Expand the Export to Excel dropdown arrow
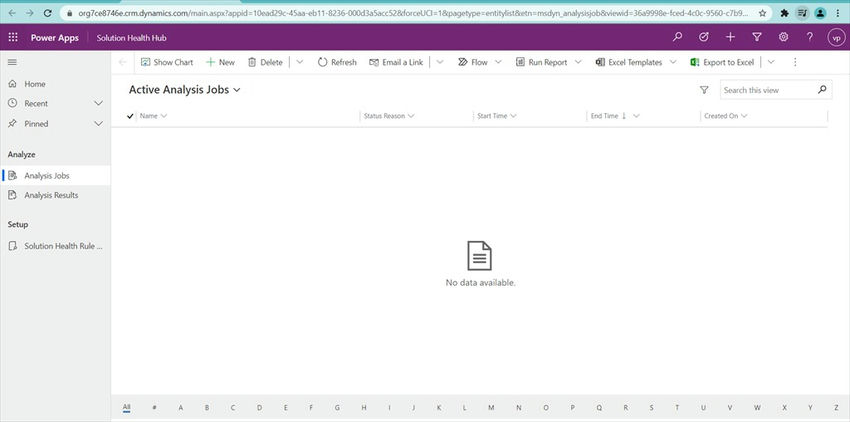 pos(771,62)
